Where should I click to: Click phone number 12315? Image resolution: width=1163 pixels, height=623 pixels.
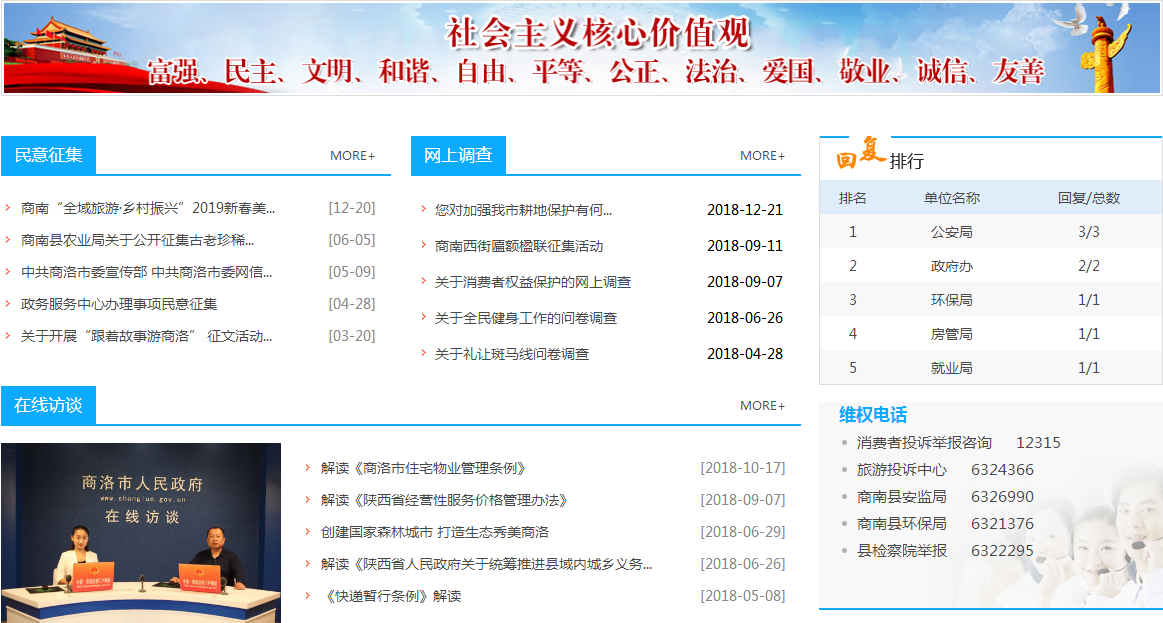1038,443
